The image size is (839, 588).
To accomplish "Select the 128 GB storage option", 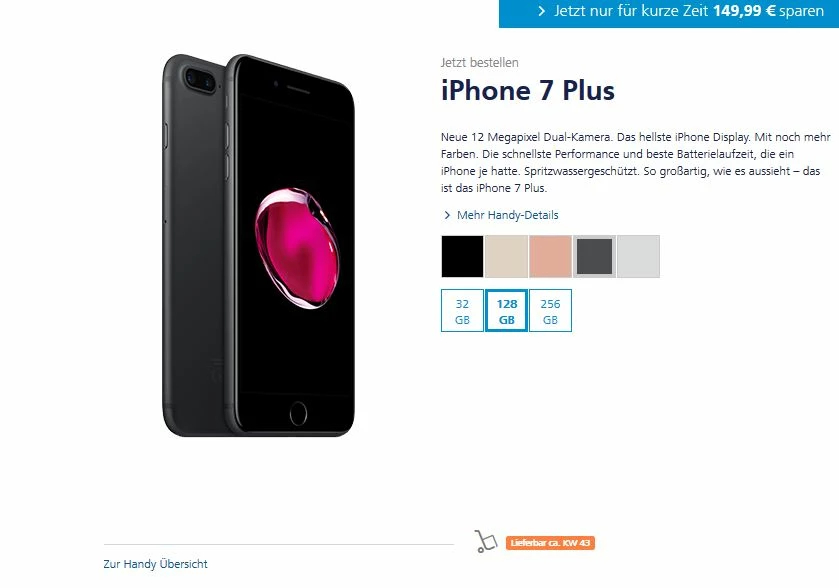I will (506, 311).
